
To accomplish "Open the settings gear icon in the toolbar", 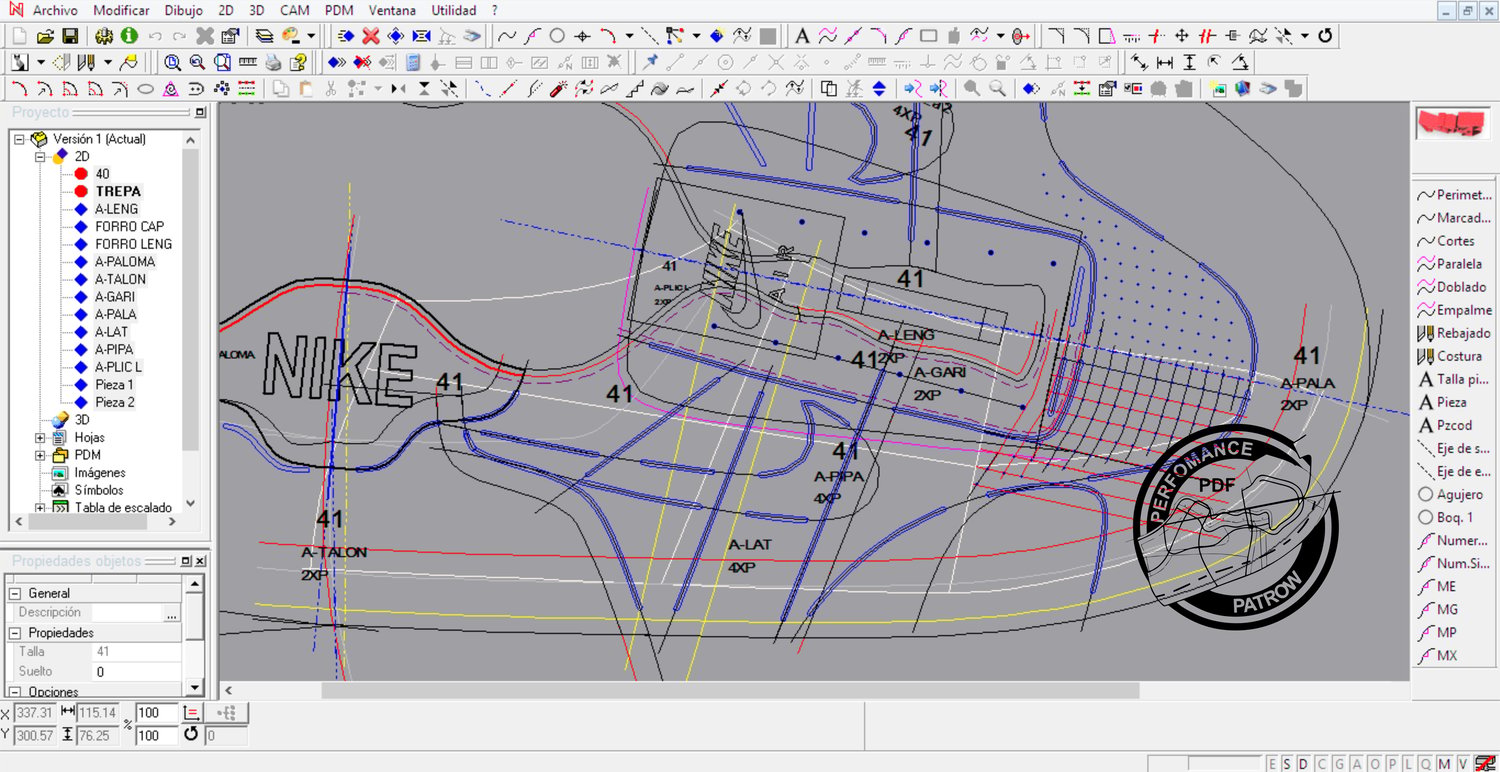I will (x=104, y=36).
